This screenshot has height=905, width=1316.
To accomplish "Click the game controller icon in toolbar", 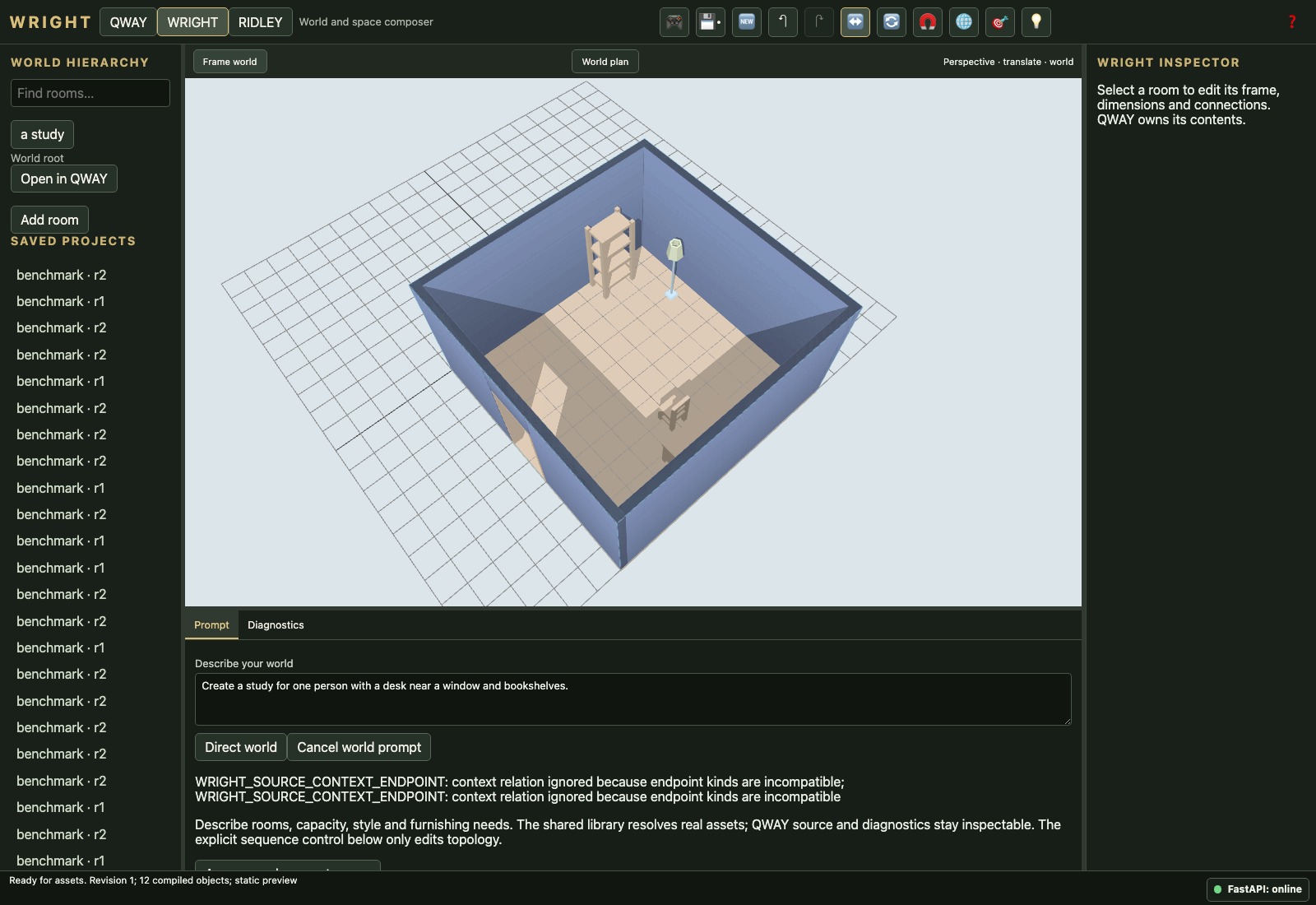I will (x=674, y=22).
